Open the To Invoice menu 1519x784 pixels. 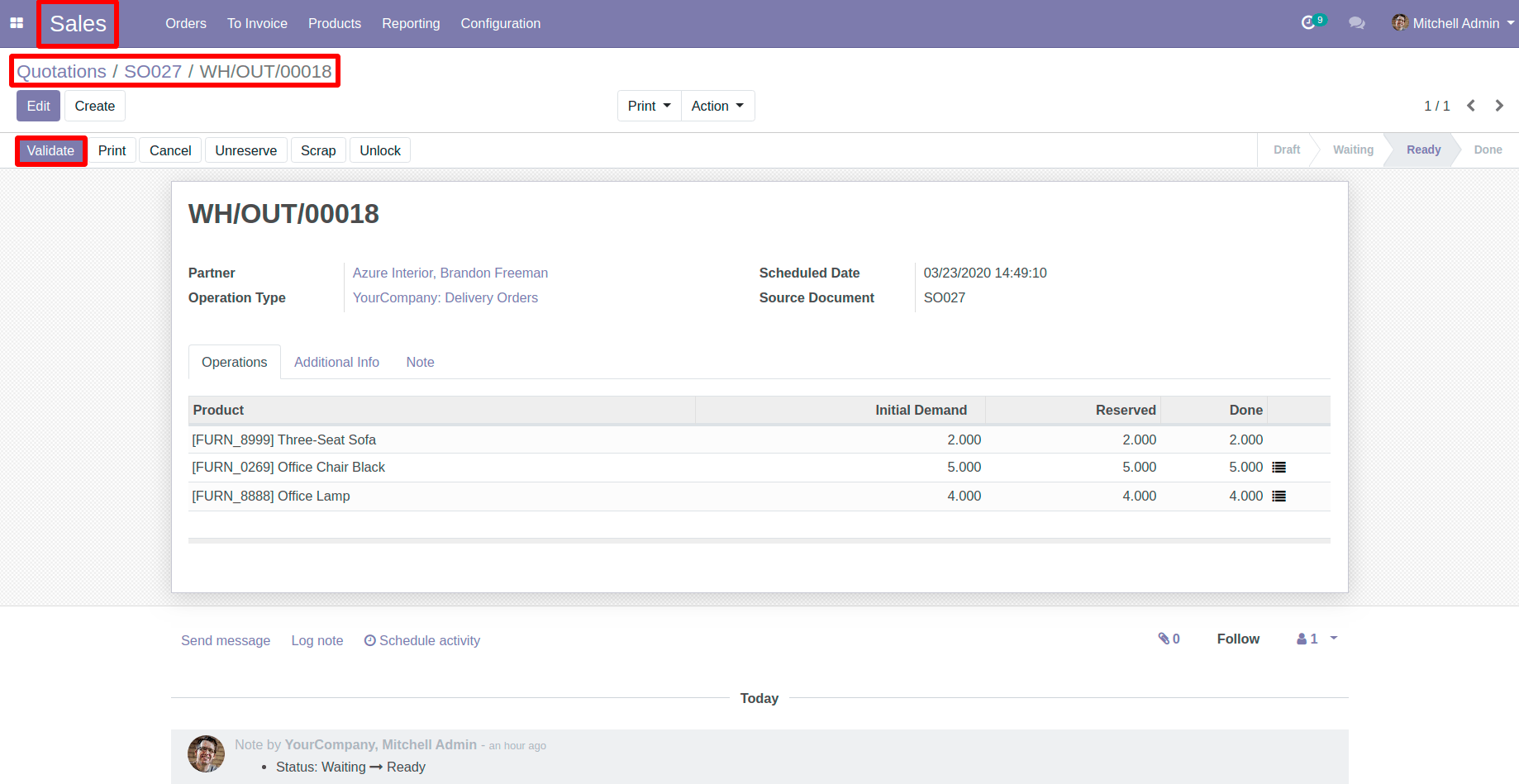(257, 23)
